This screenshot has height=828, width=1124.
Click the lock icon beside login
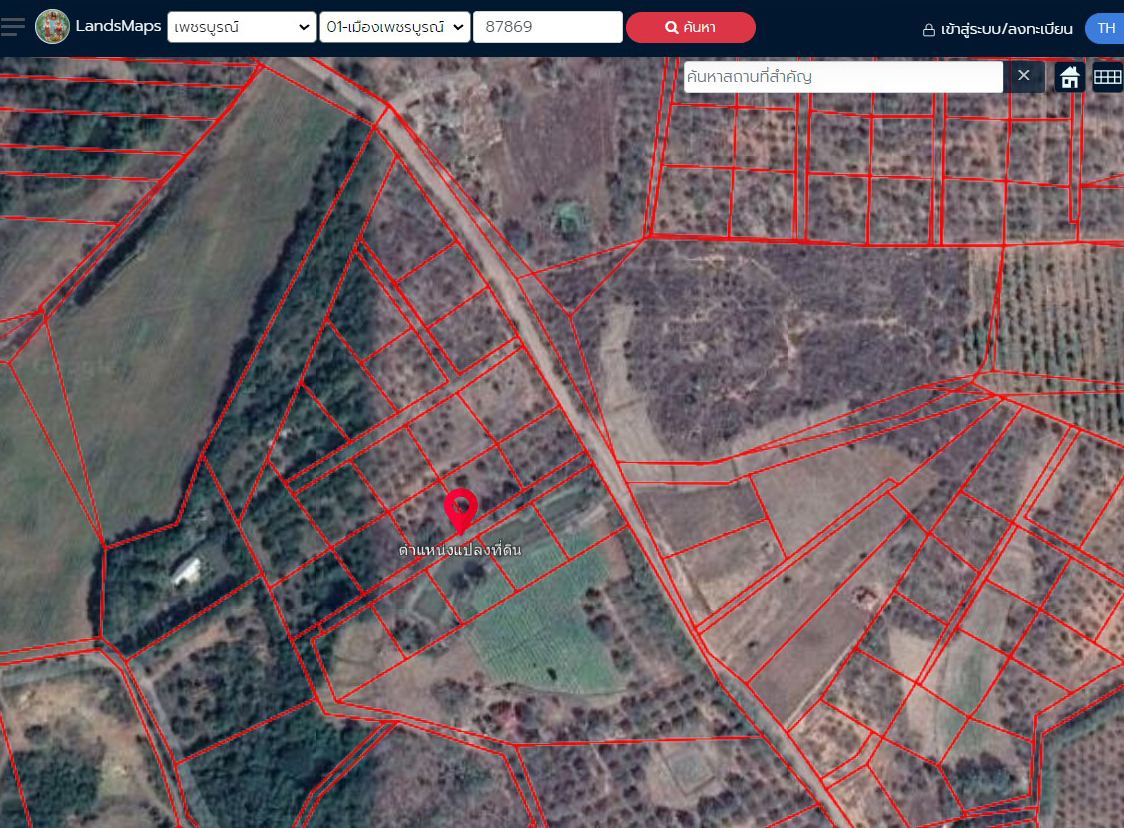click(929, 30)
